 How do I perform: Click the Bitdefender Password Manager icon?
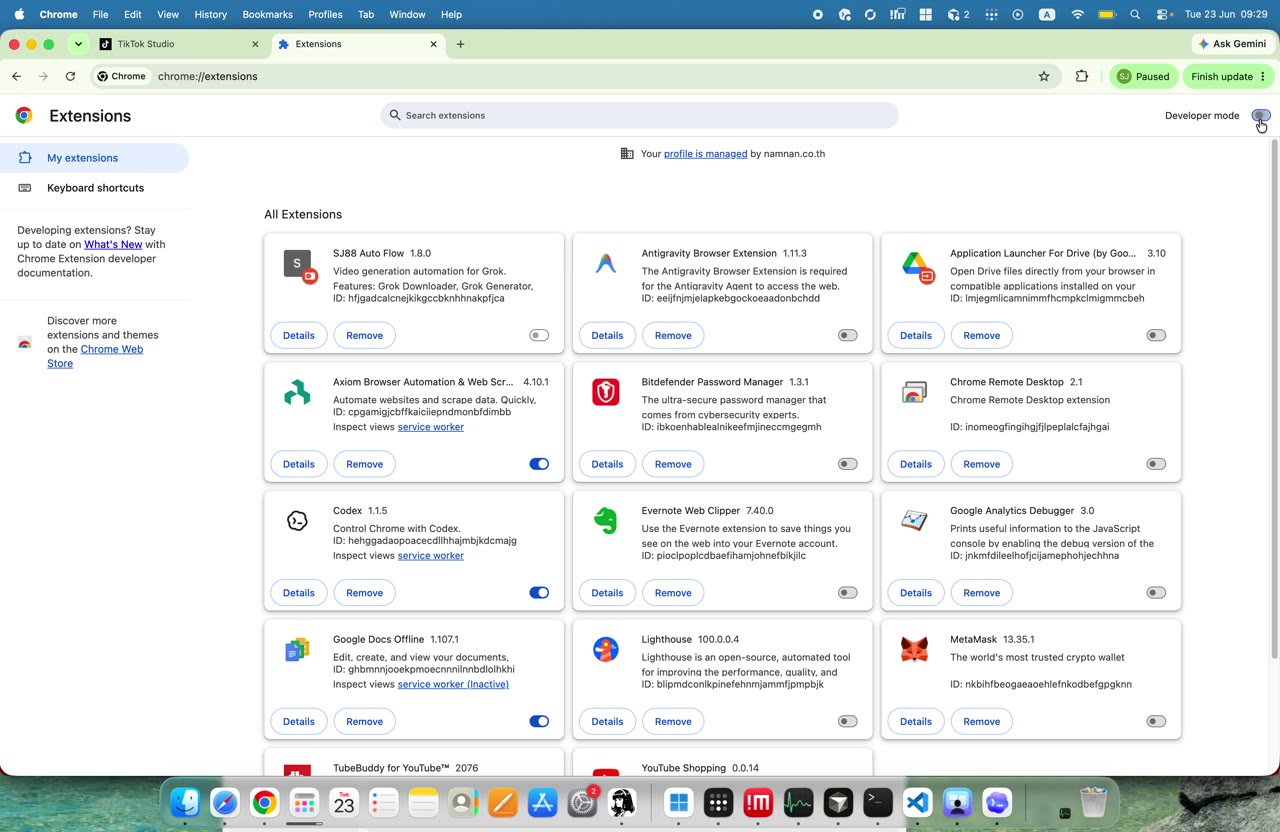coord(606,392)
